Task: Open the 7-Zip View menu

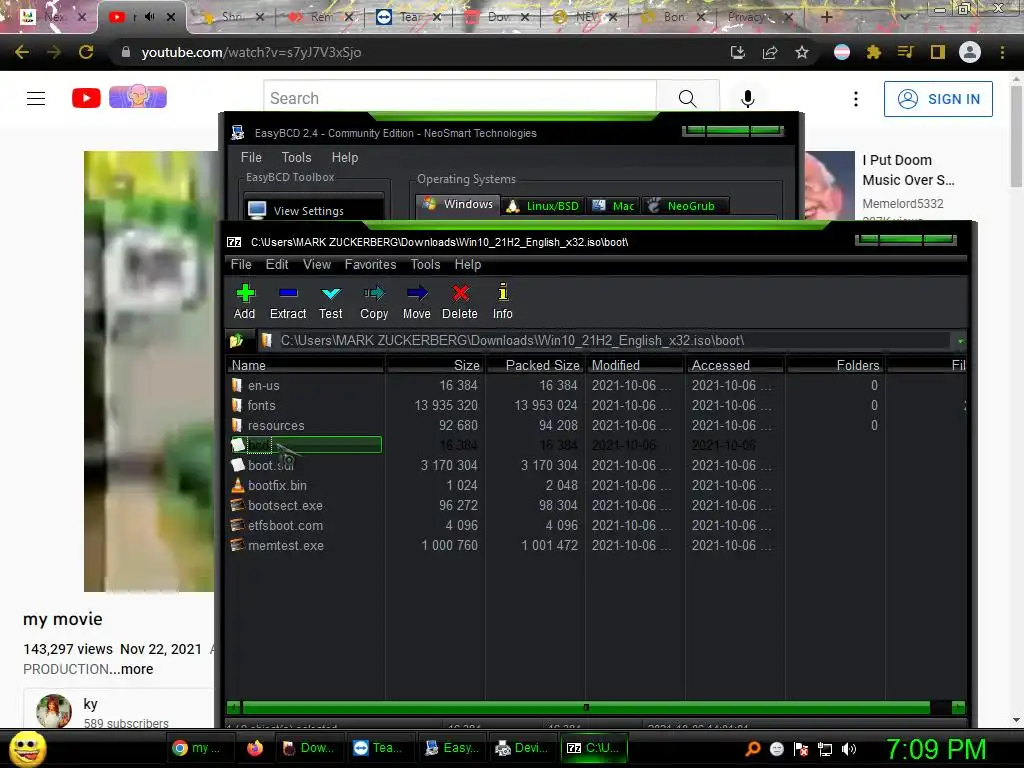Action: coord(317,264)
